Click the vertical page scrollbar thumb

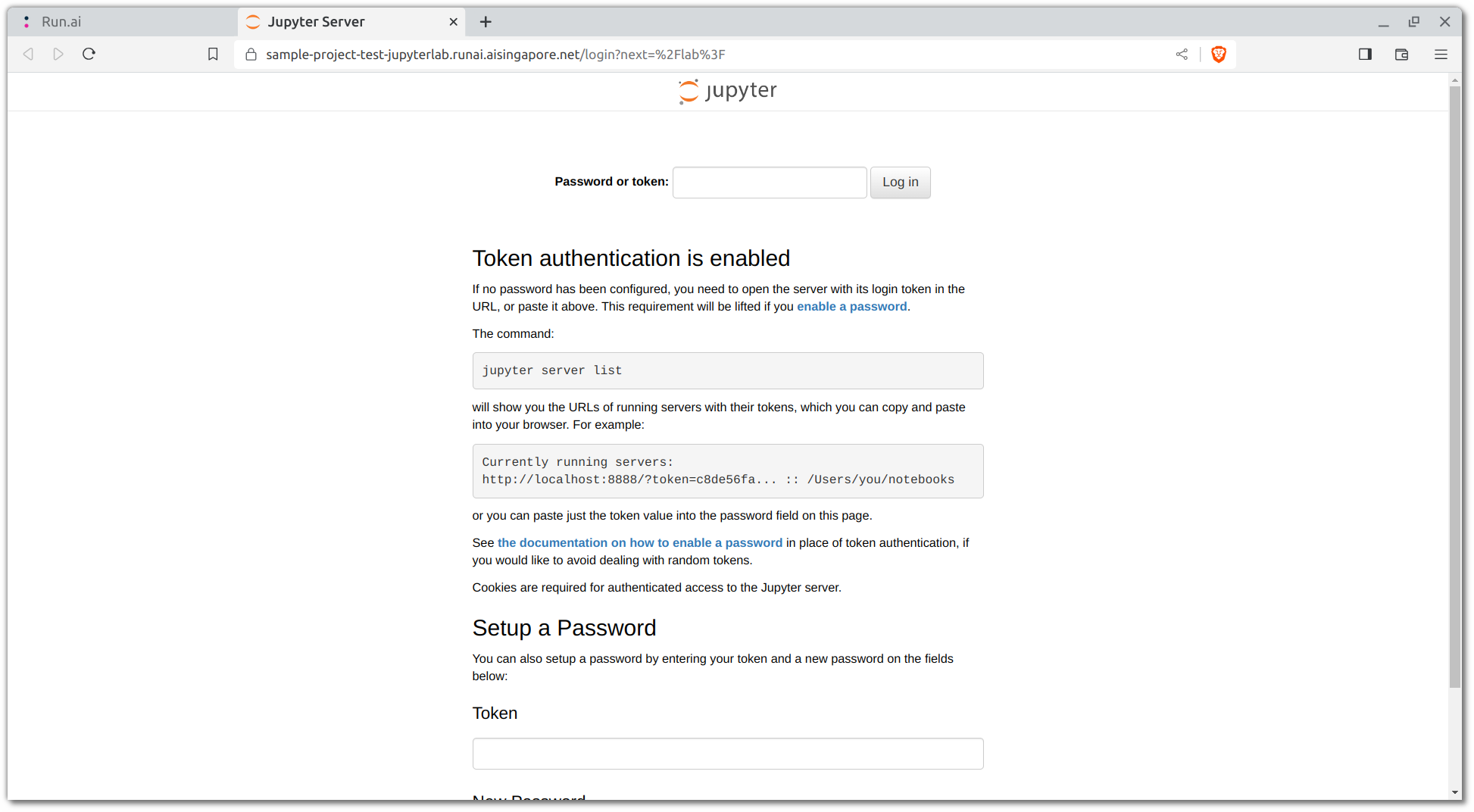click(x=1455, y=386)
